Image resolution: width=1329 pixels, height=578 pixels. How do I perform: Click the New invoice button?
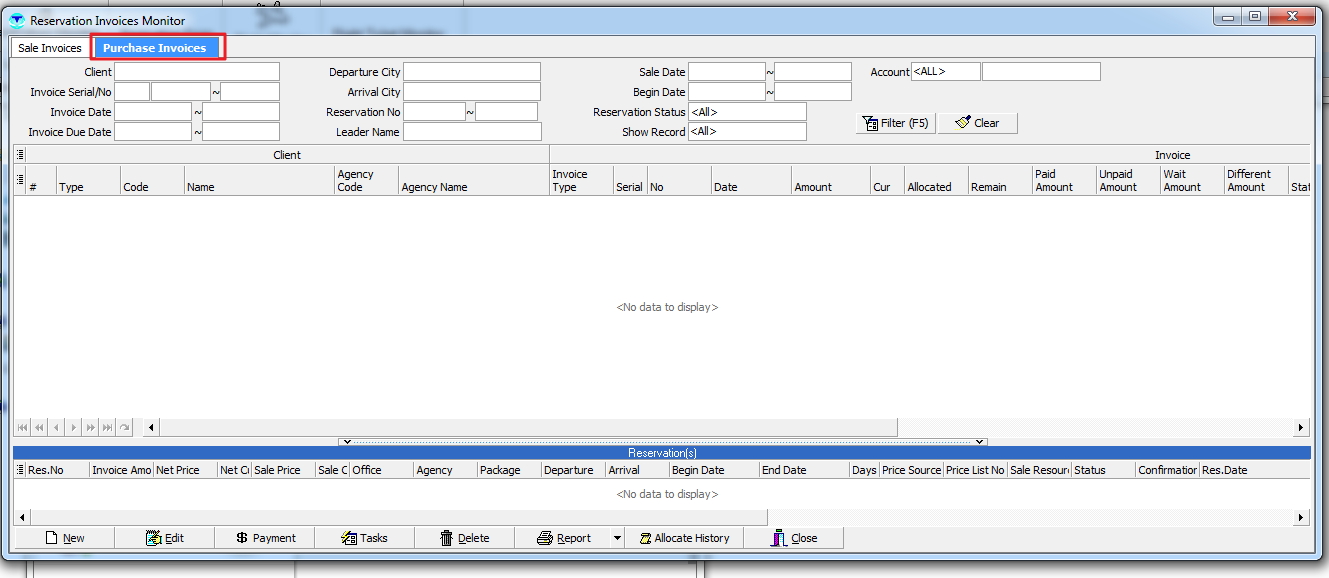pyautogui.click(x=64, y=538)
